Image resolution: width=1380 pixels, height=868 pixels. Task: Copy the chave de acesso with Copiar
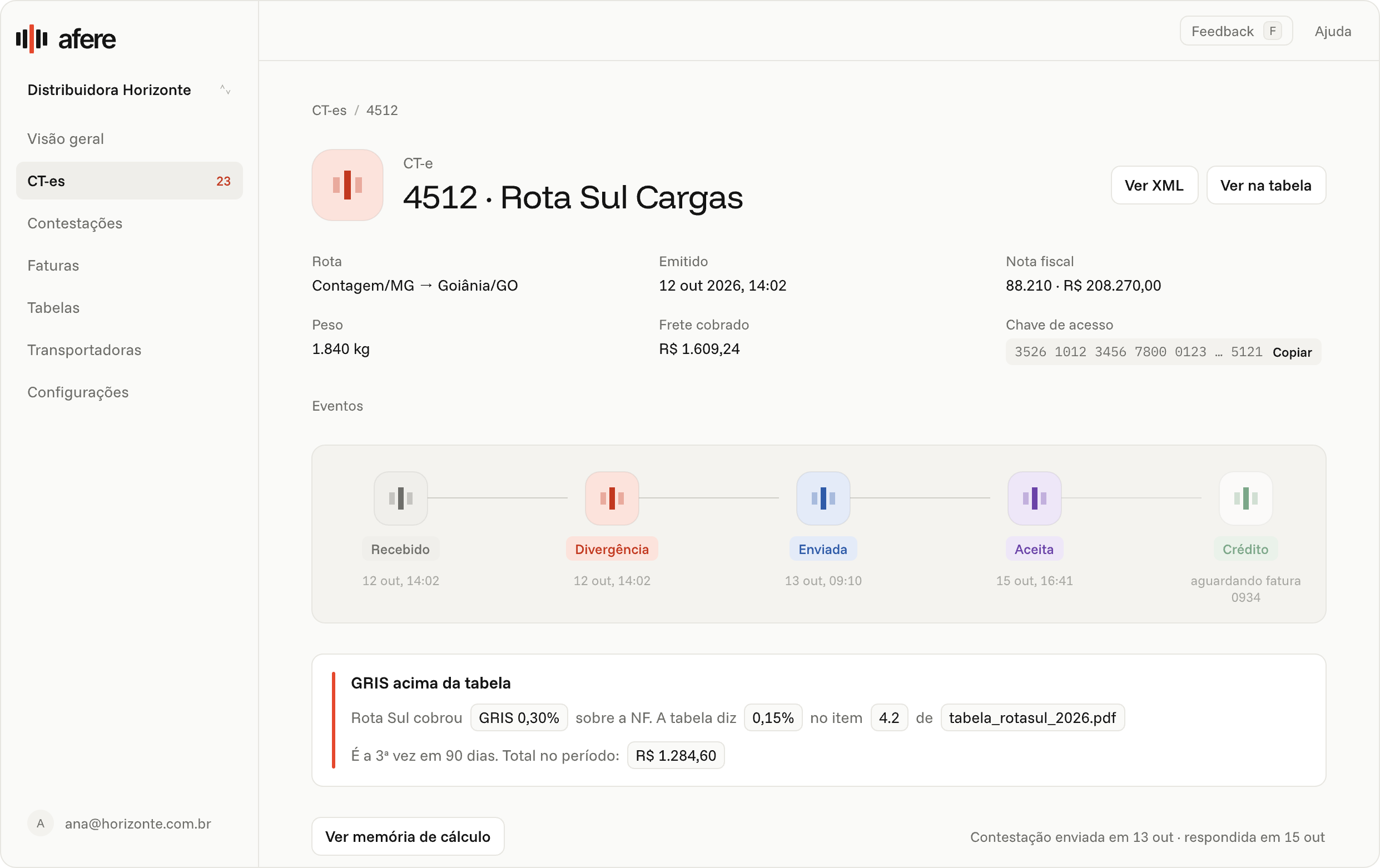(x=1292, y=352)
